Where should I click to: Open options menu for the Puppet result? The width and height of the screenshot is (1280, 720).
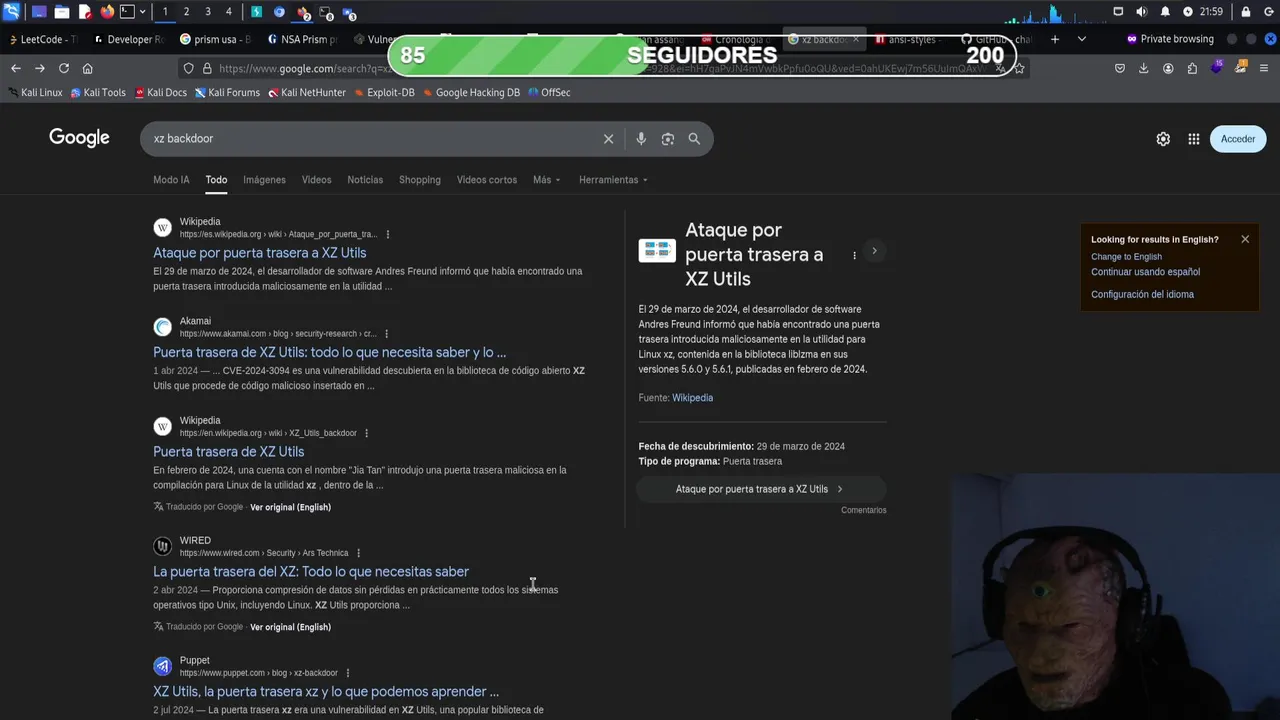(348, 673)
